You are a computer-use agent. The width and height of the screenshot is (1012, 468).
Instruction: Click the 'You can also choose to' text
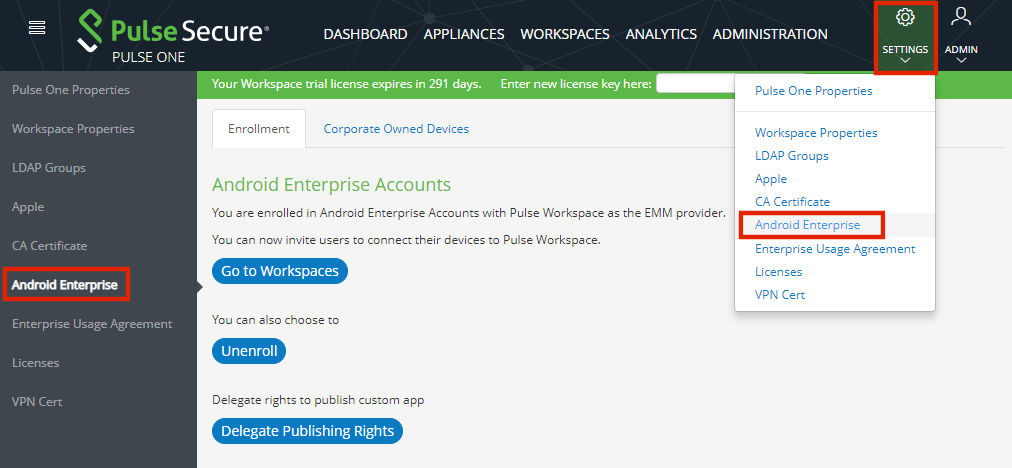pyautogui.click(x=276, y=320)
